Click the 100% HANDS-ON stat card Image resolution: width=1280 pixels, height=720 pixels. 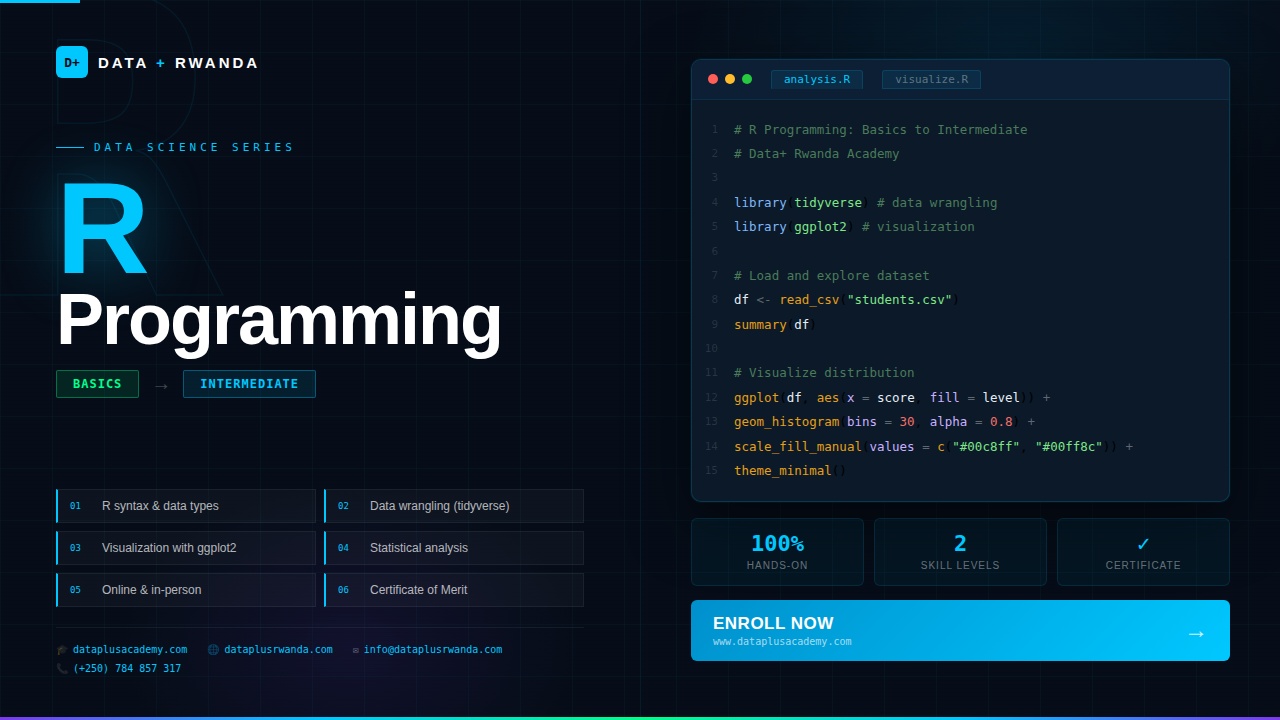point(777,552)
